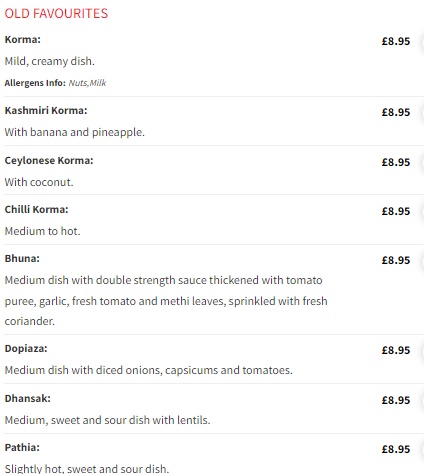Choose the Dopiaza dish name
424x474 pixels.
[26, 349]
